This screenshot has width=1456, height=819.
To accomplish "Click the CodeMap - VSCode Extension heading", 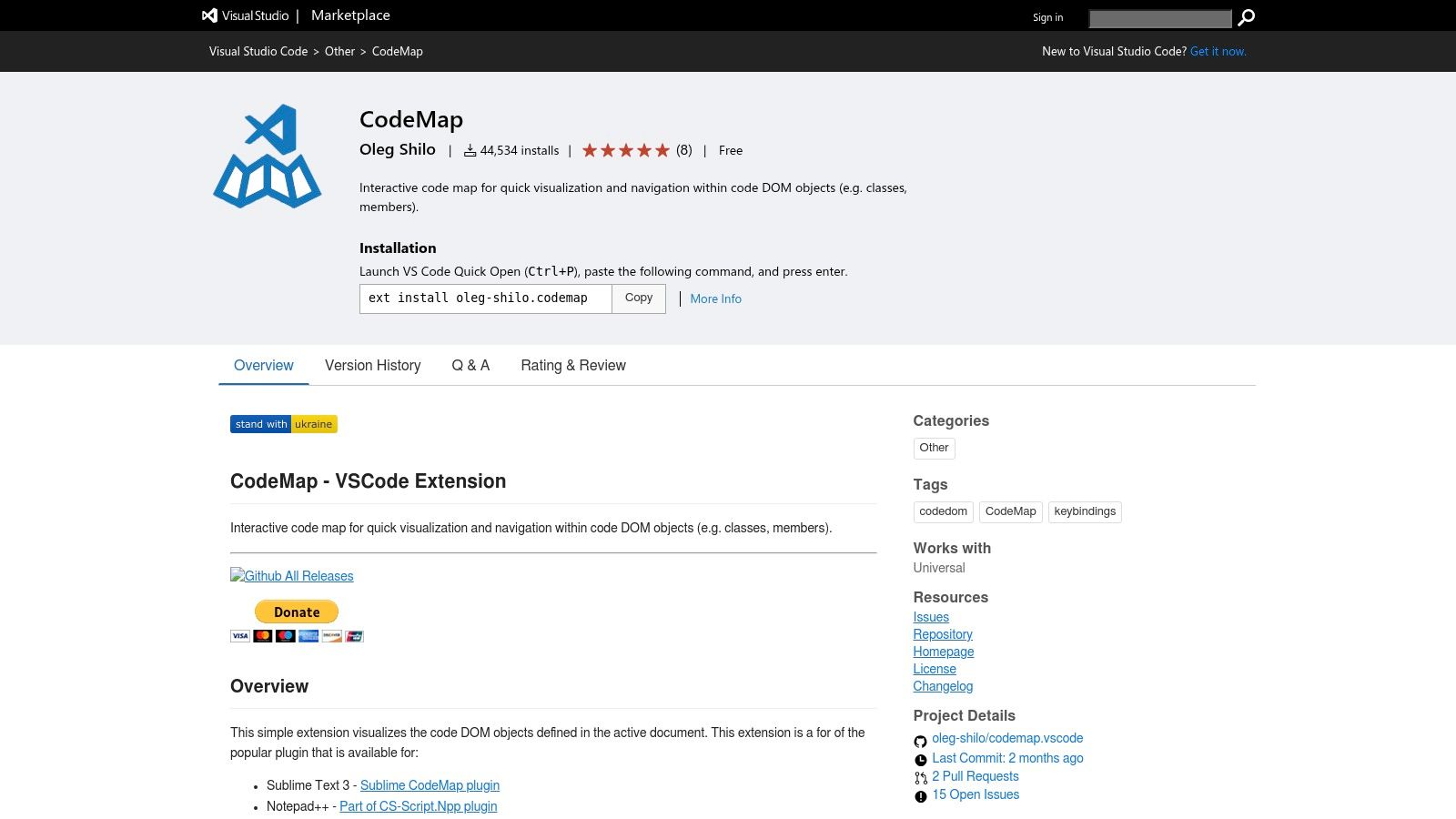I will pos(368,481).
